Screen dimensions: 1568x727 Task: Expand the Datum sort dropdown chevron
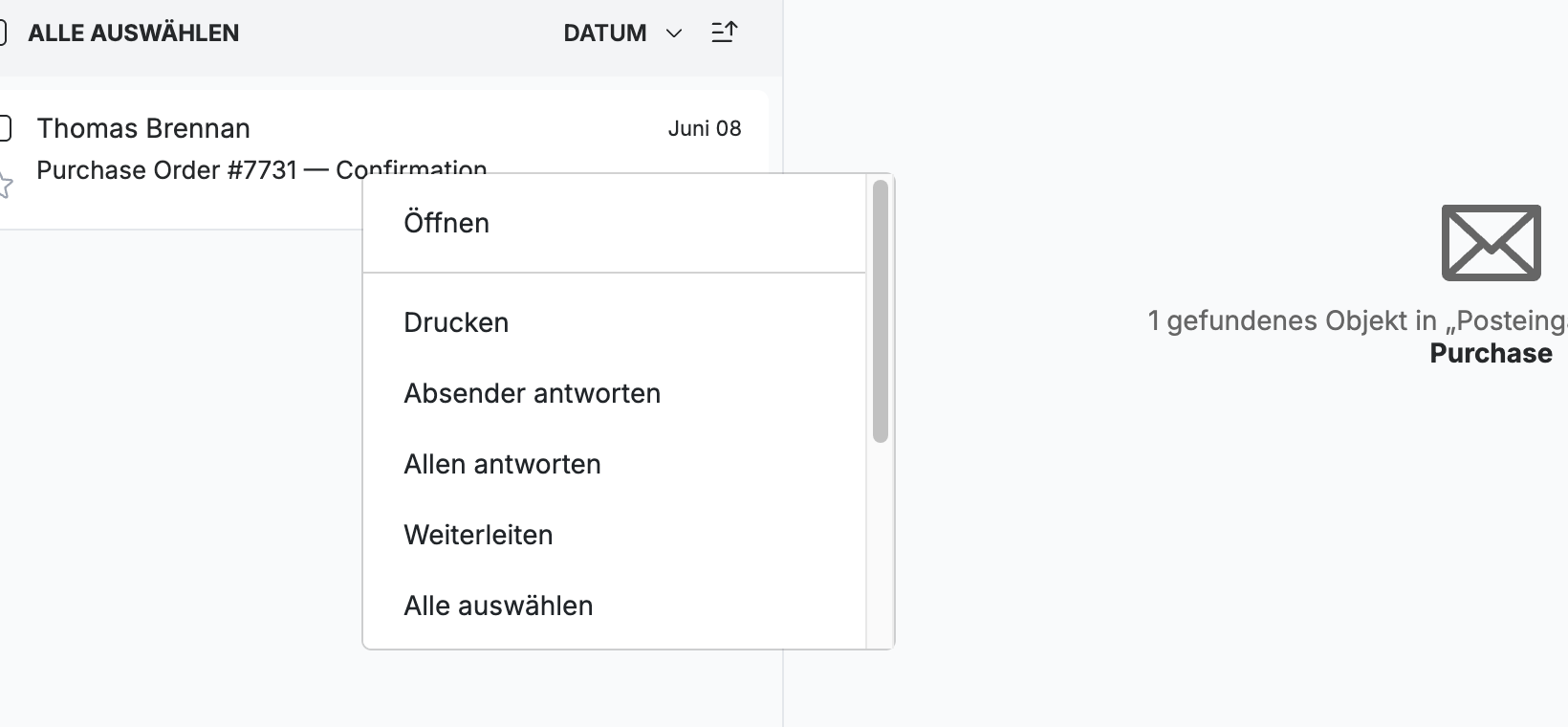click(674, 33)
